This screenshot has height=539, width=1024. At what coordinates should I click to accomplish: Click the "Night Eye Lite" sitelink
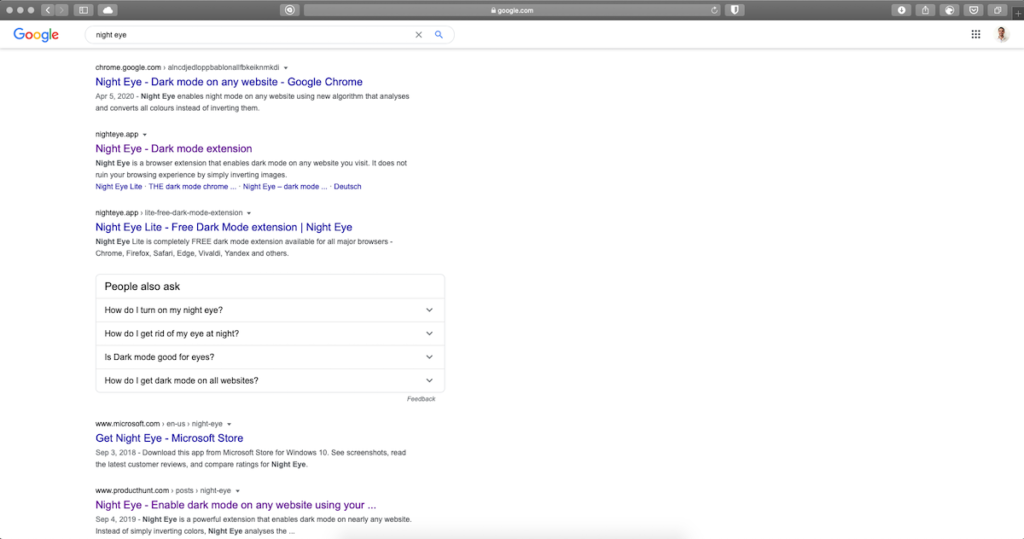(119, 187)
